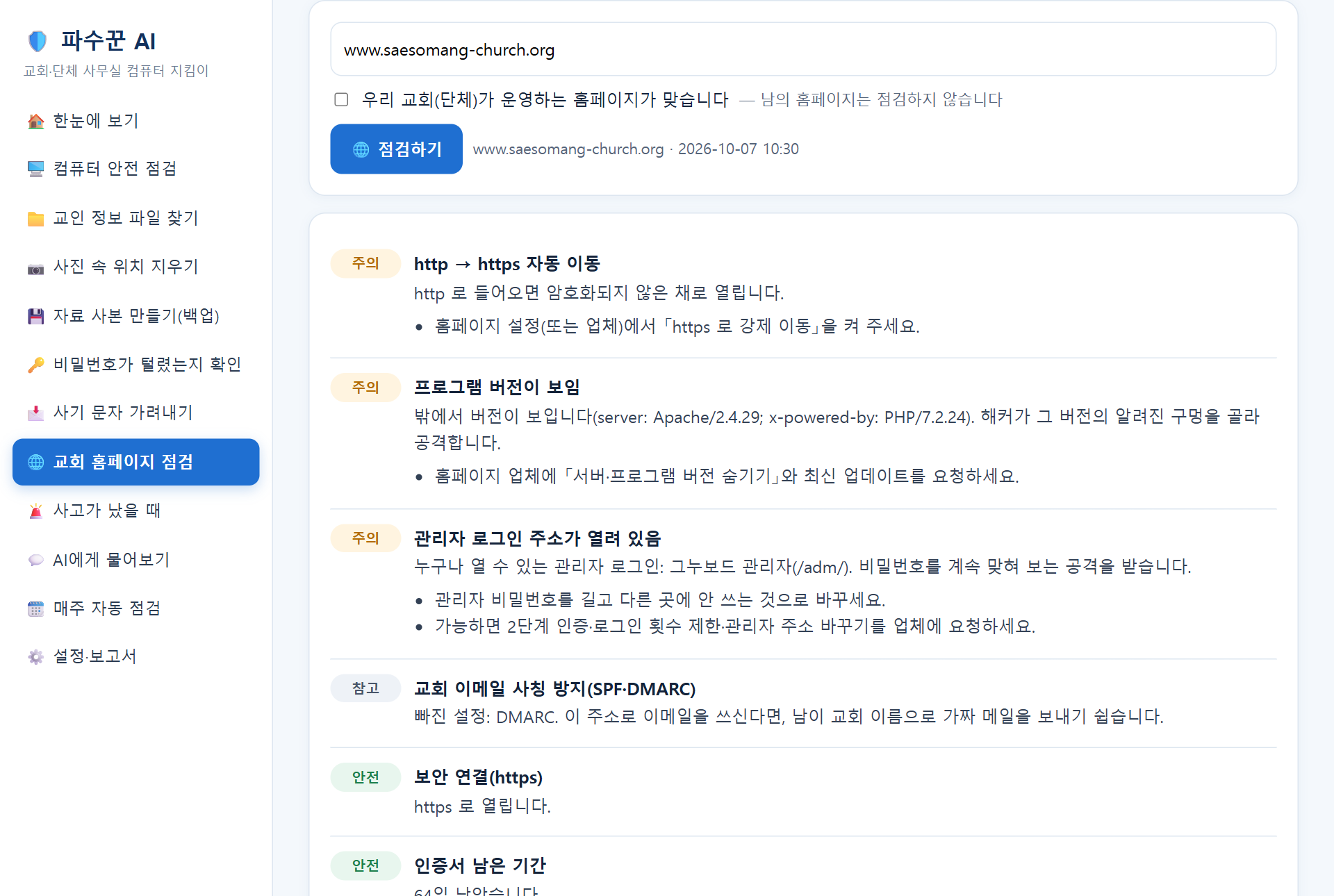
Task: Click the inbox icon beside 사기 문자 가려내기
Action: click(x=36, y=414)
